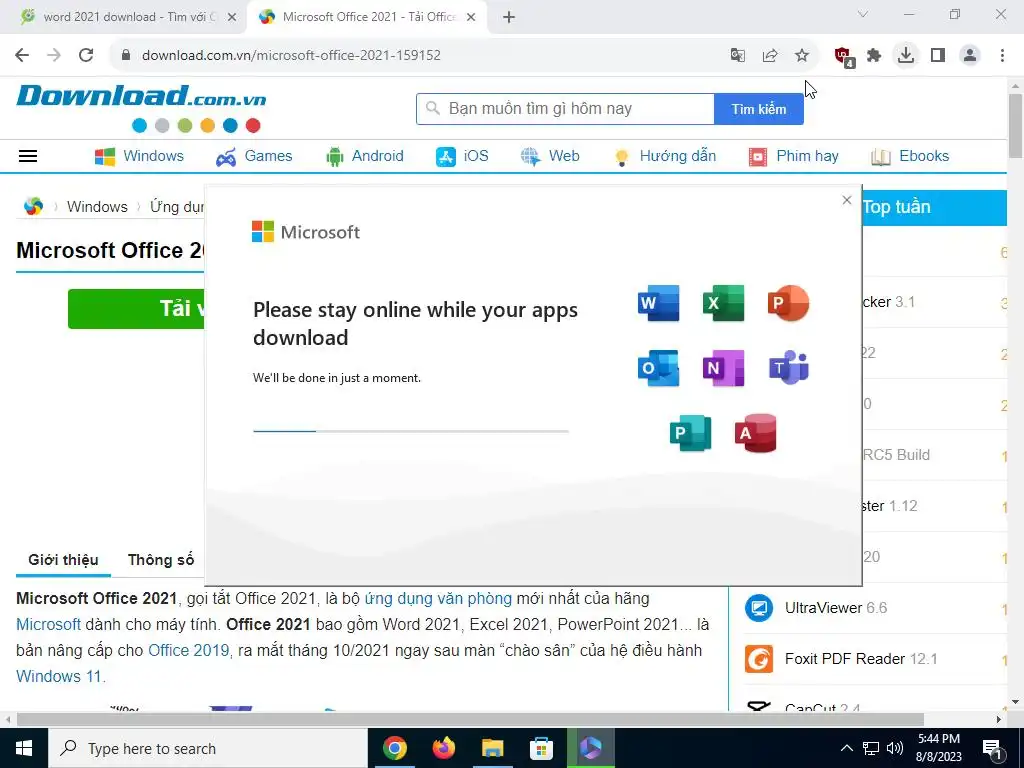Open the tab search chevron

click(x=863, y=14)
